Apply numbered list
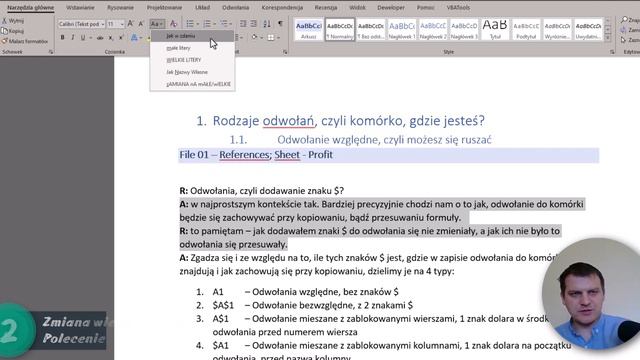Viewport: 640px width, 360px height. 207,24
